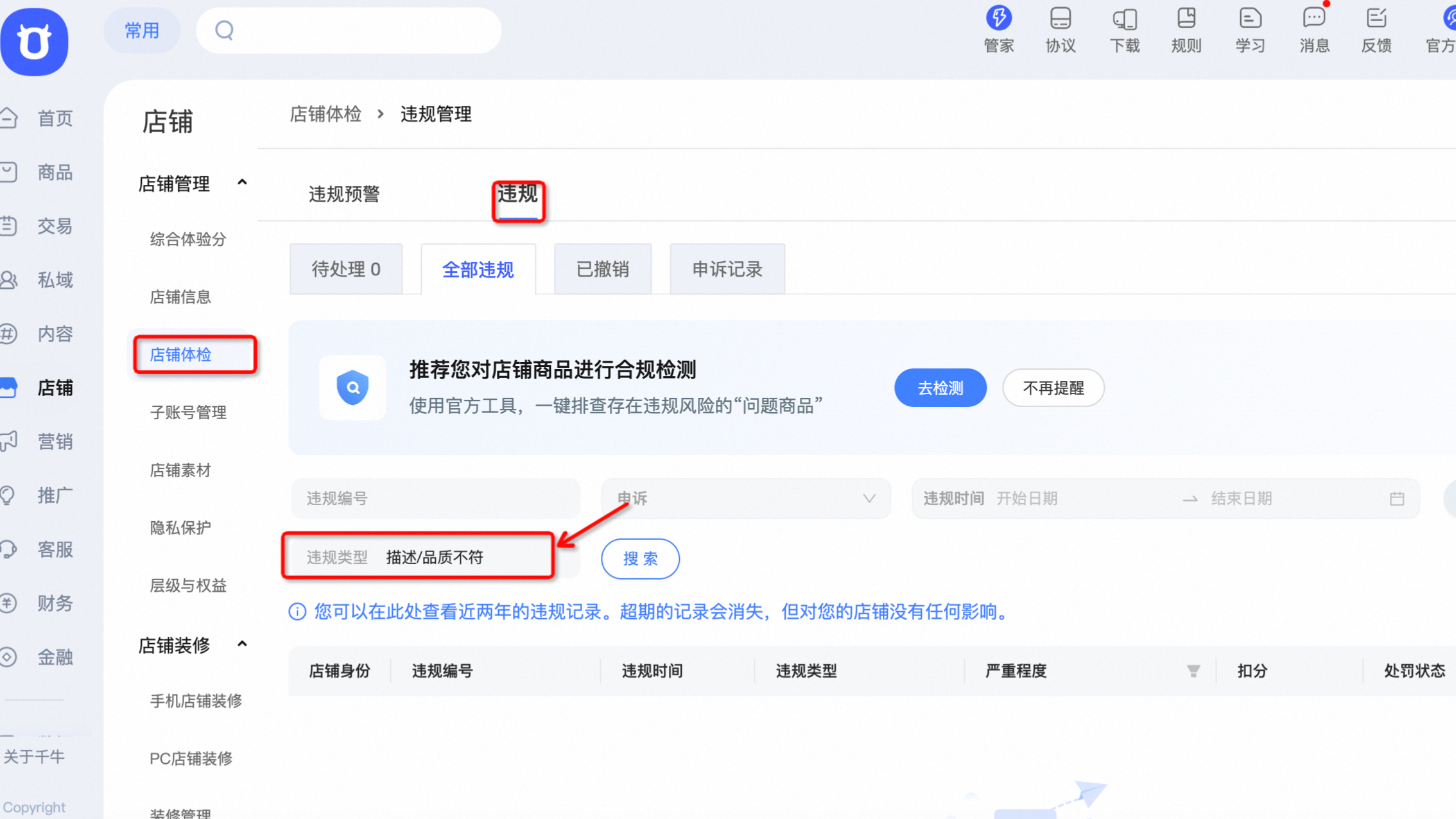Click the 店铺身份 column header
The image size is (1456, 819).
(340, 671)
